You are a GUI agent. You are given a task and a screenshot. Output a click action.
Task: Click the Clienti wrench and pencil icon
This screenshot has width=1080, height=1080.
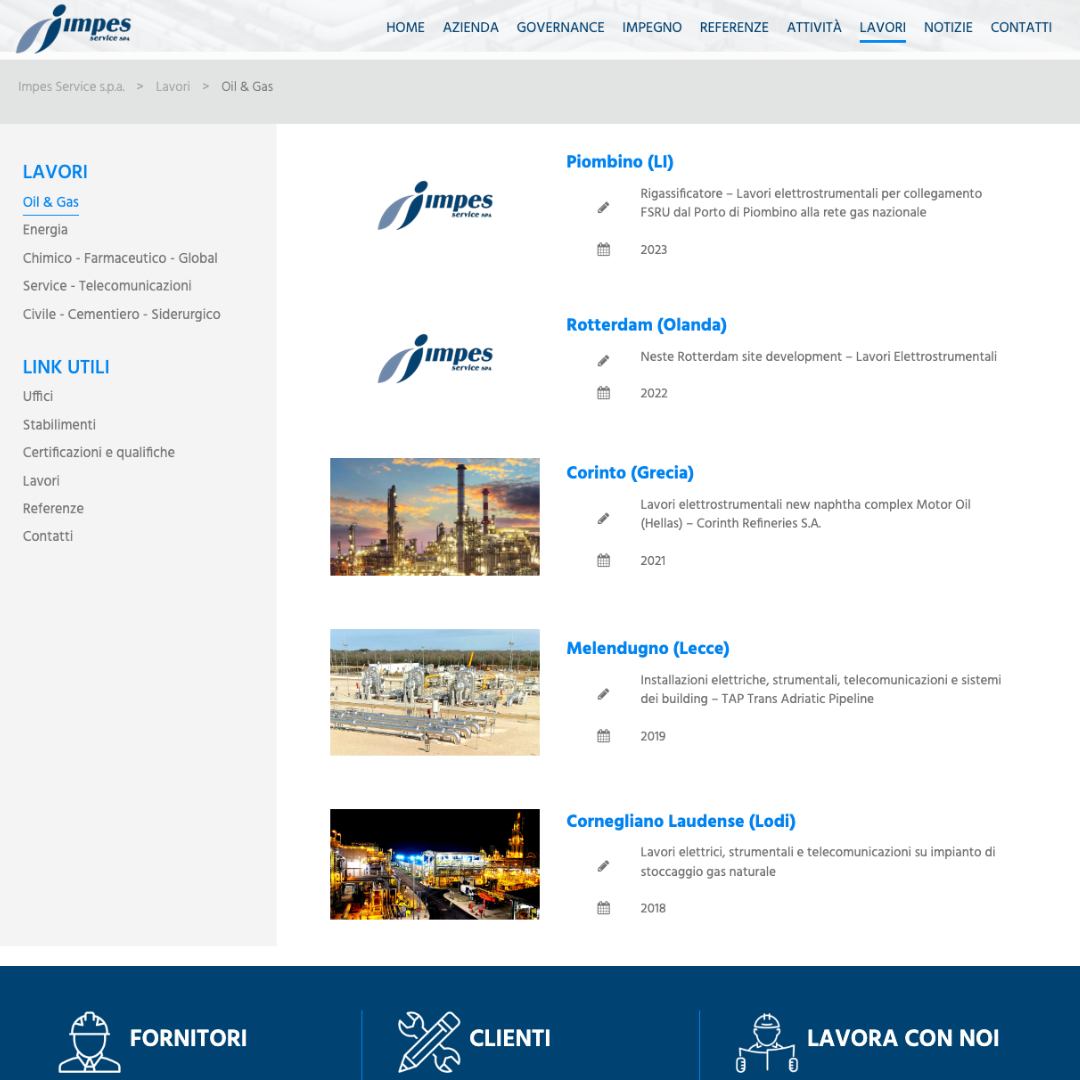click(429, 1041)
